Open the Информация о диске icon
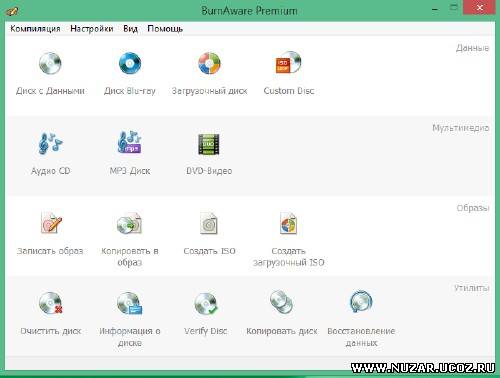 (x=130, y=303)
